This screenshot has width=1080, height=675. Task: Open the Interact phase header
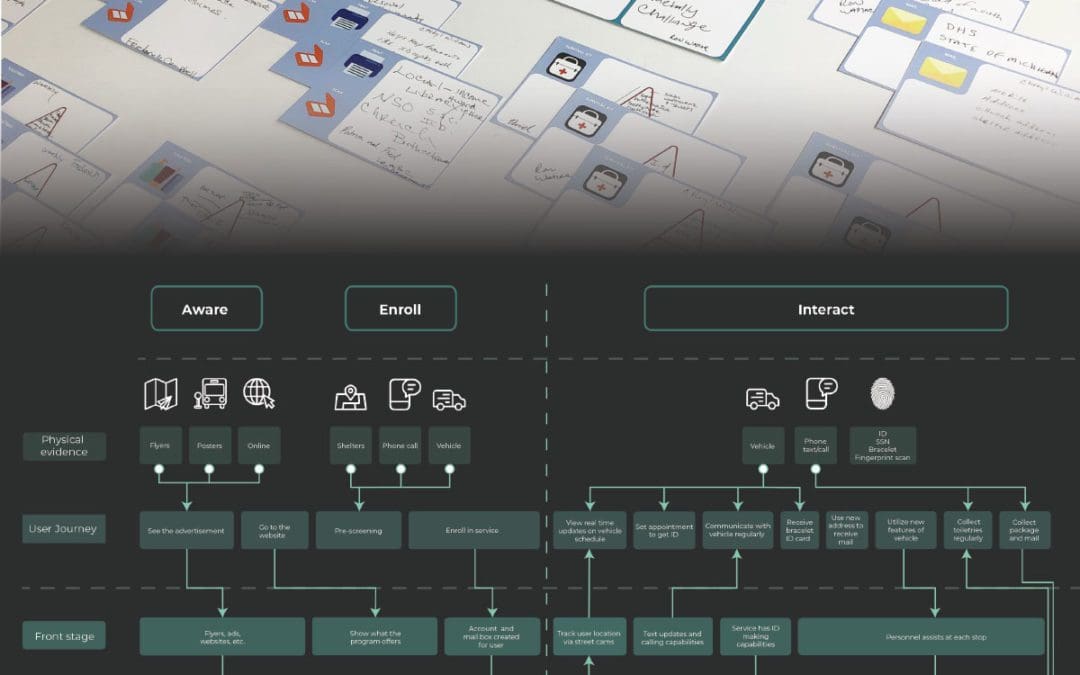point(825,309)
